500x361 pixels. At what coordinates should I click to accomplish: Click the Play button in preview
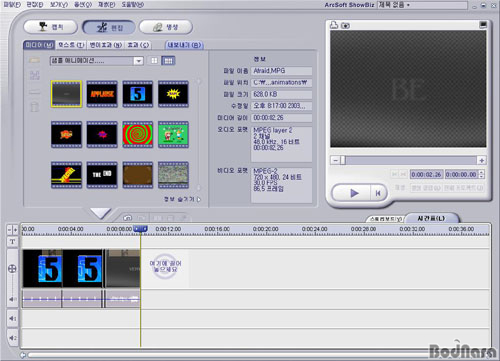354,193
